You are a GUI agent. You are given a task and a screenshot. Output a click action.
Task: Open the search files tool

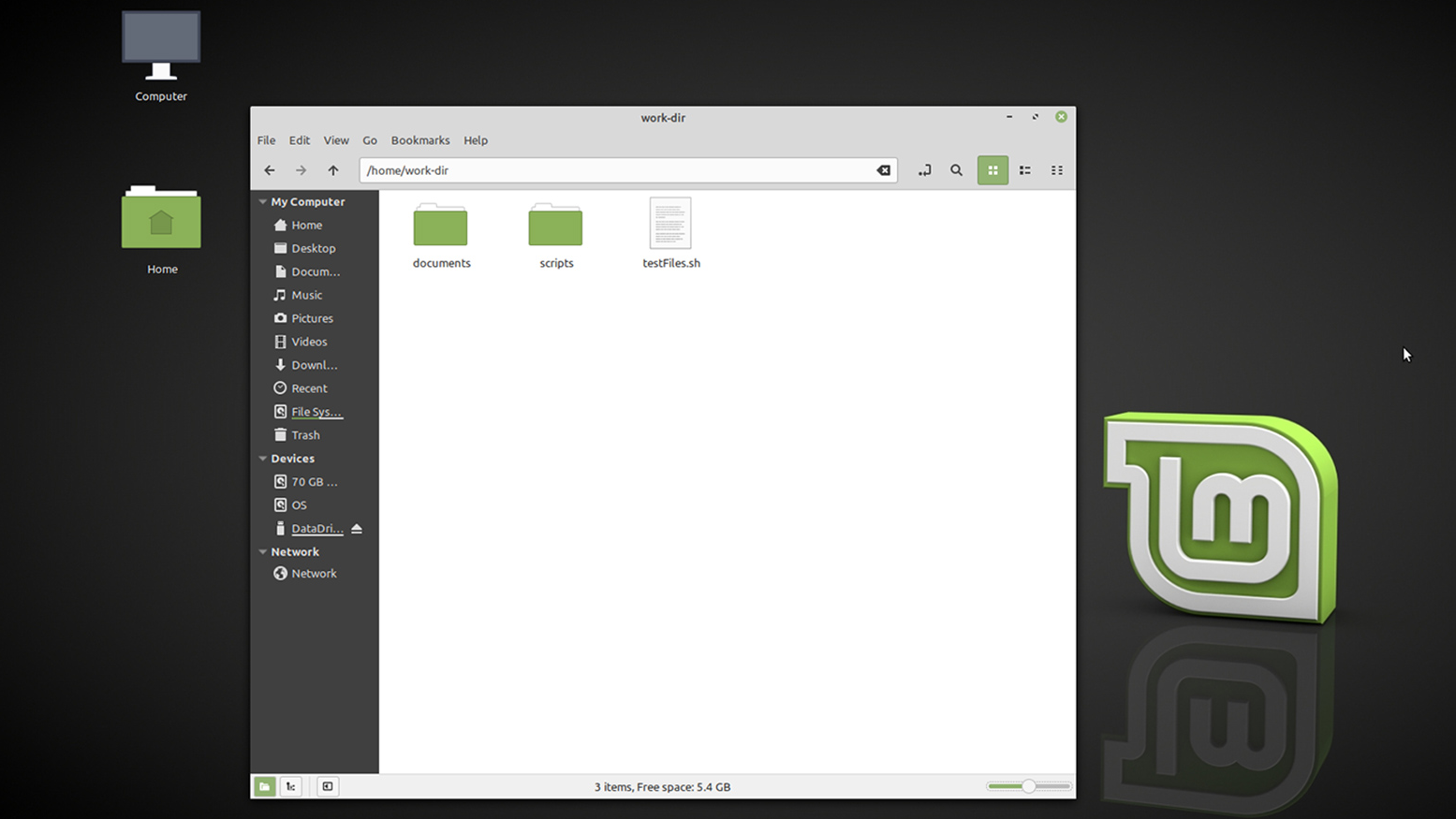pyautogui.click(x=956, y=170)
